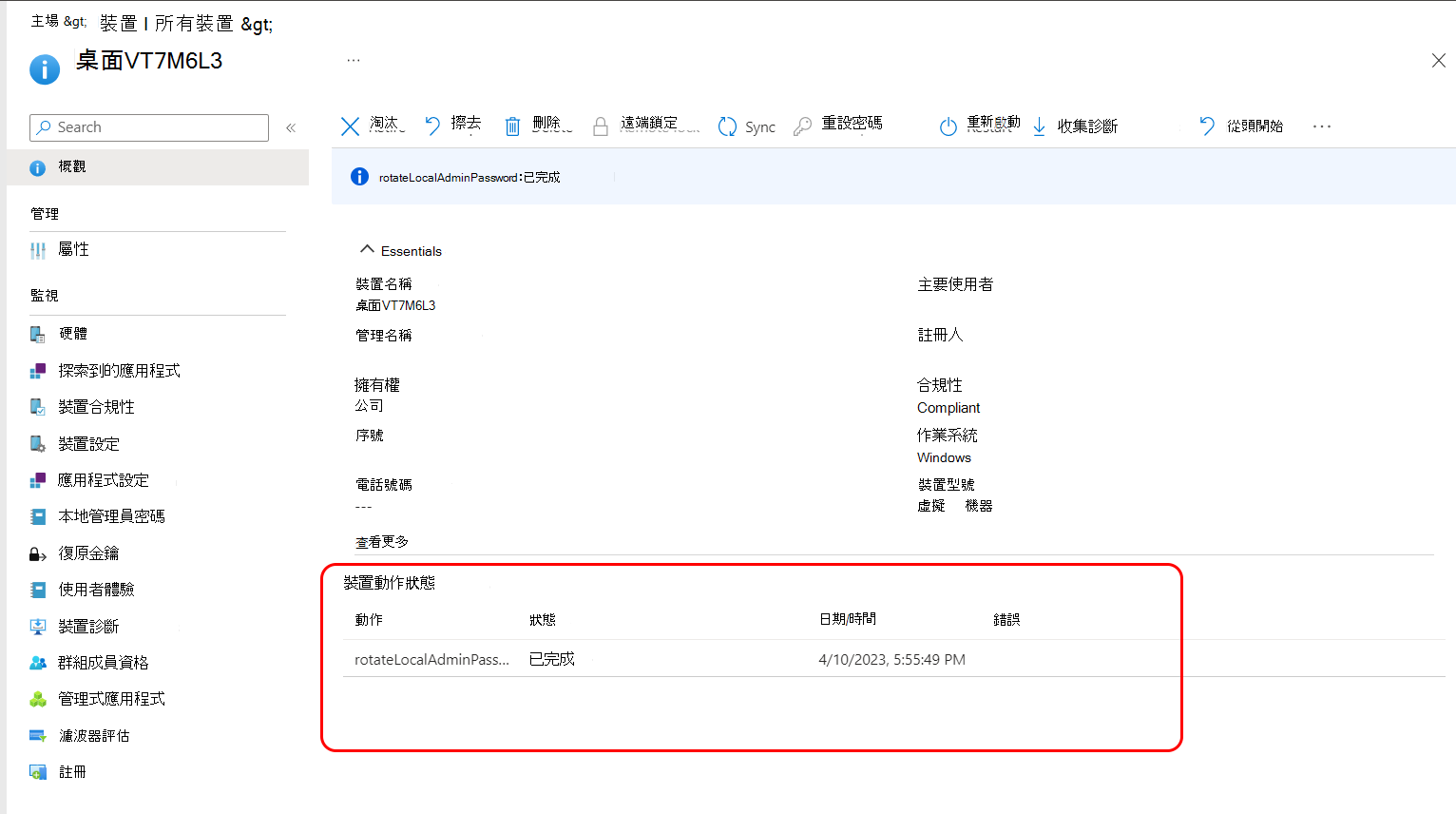This screenshot has height=814, width=1456.
Task: Click the 遠端鎖定 padlock icon
Action: [601, 126]
